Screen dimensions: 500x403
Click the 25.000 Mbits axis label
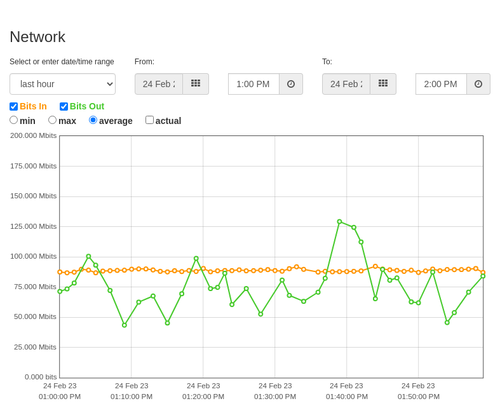click(35, 347)
